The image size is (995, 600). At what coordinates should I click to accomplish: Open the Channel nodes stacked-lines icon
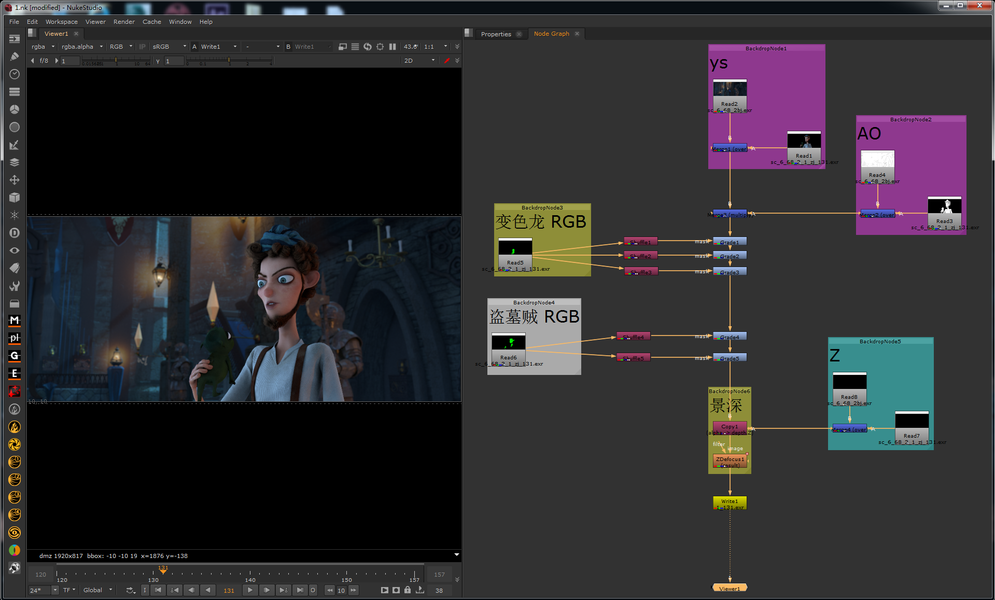(x=14, y=91)
